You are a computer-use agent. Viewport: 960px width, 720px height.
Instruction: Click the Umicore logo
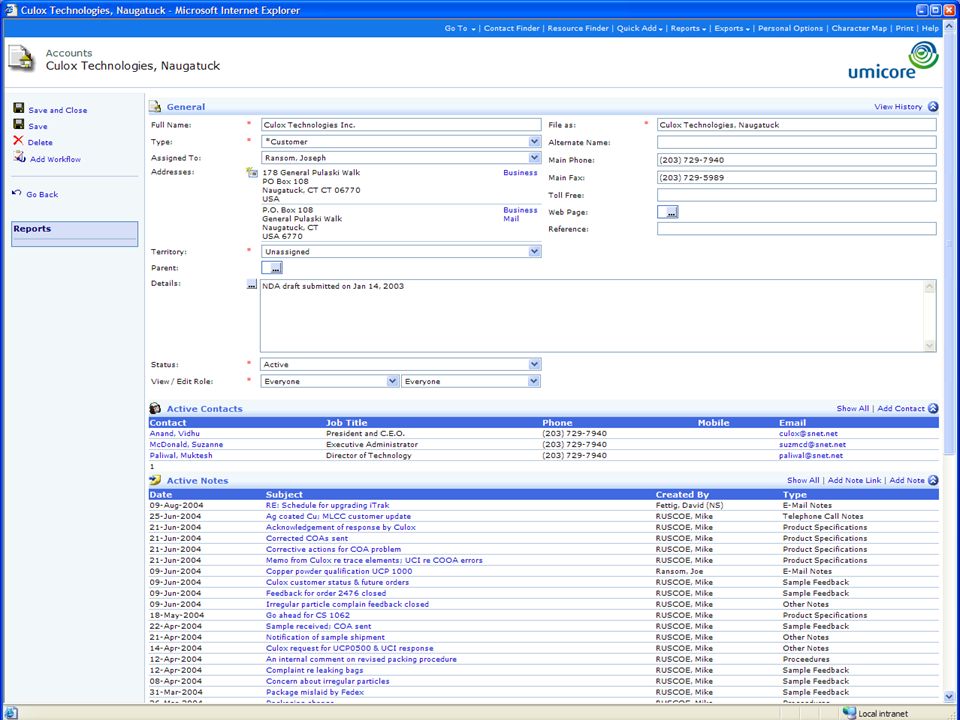tap(893, 61)
